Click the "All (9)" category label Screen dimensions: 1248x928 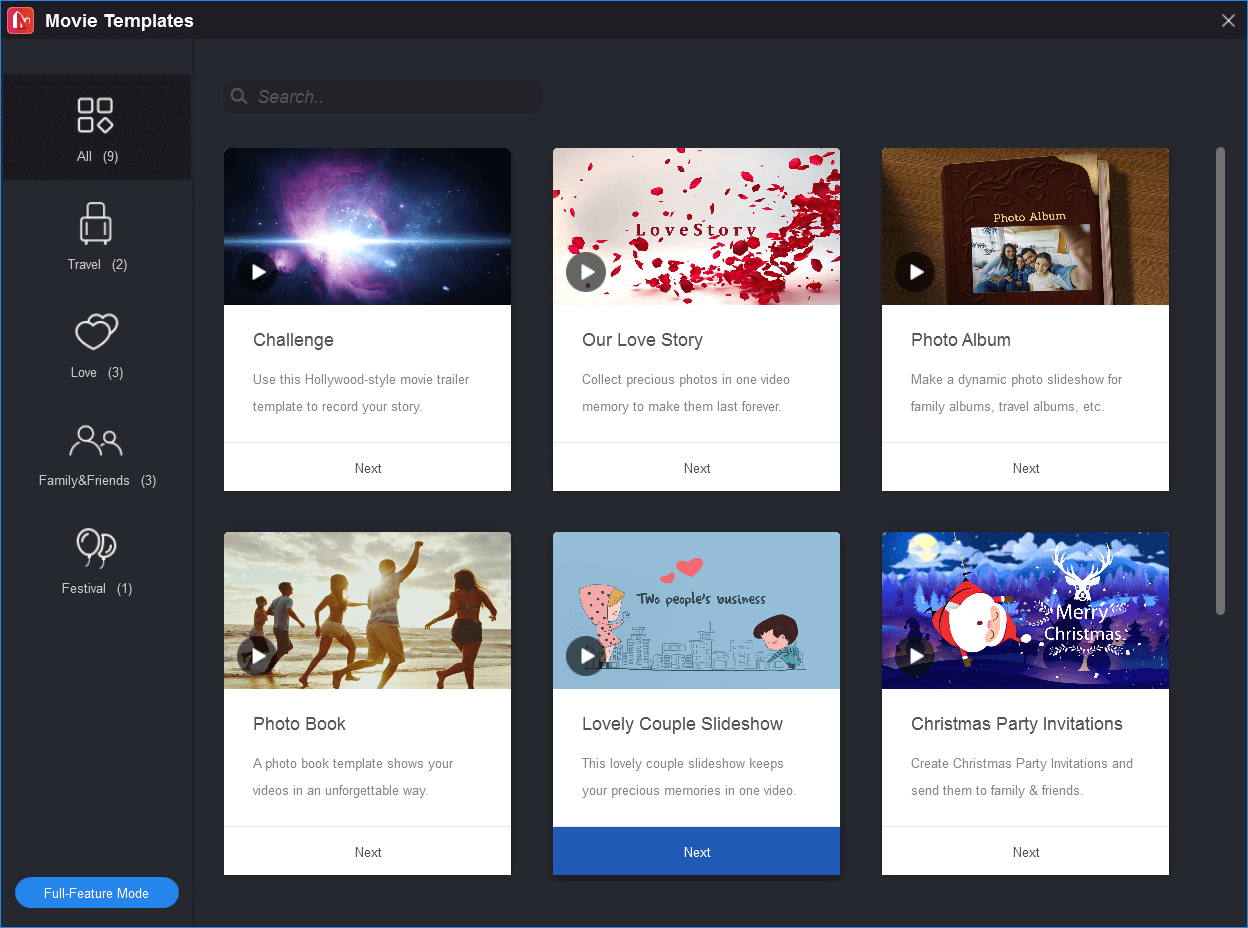pyautogui.click(x=97, y=157)
